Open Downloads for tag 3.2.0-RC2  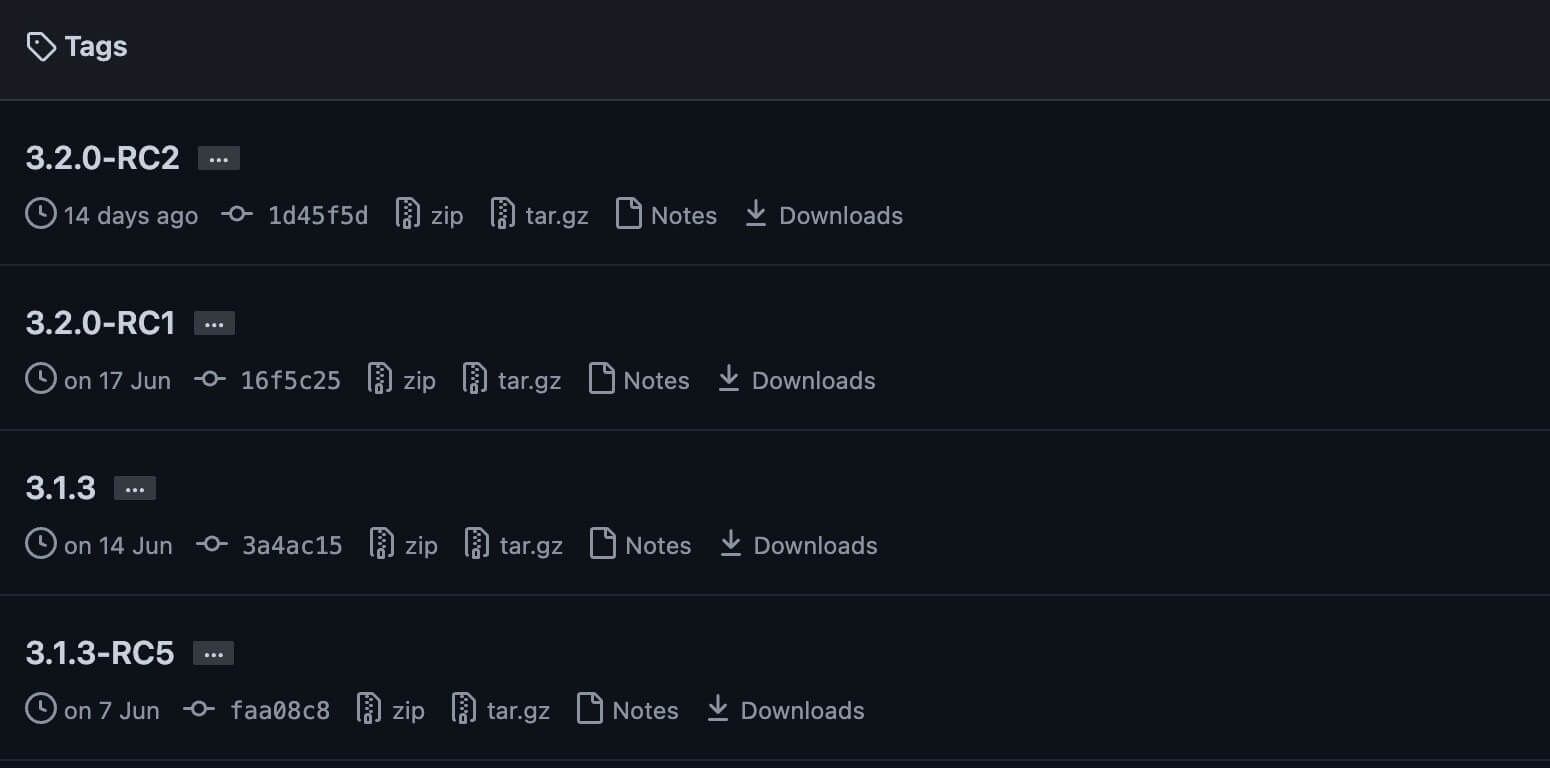pos(824,215)
